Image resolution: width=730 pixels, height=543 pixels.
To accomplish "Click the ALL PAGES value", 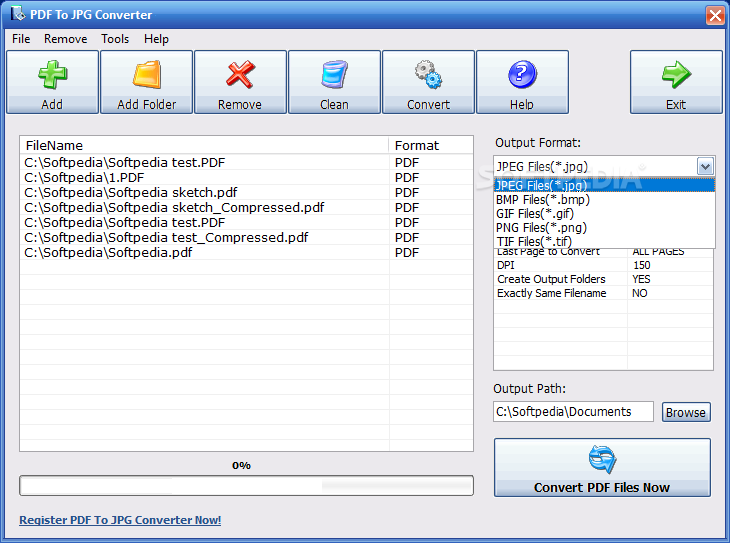I will (x=658, y=252).
